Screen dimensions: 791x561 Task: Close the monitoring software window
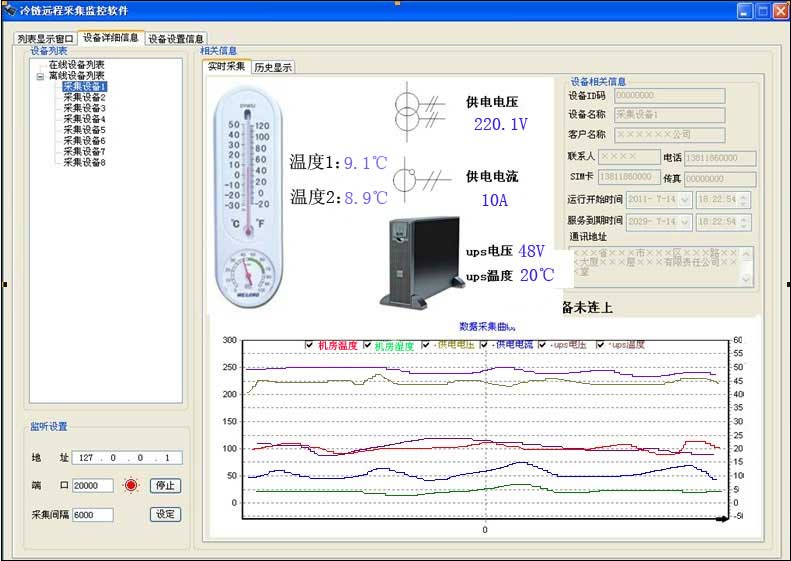pyautogui.click(x=781, y=11)
